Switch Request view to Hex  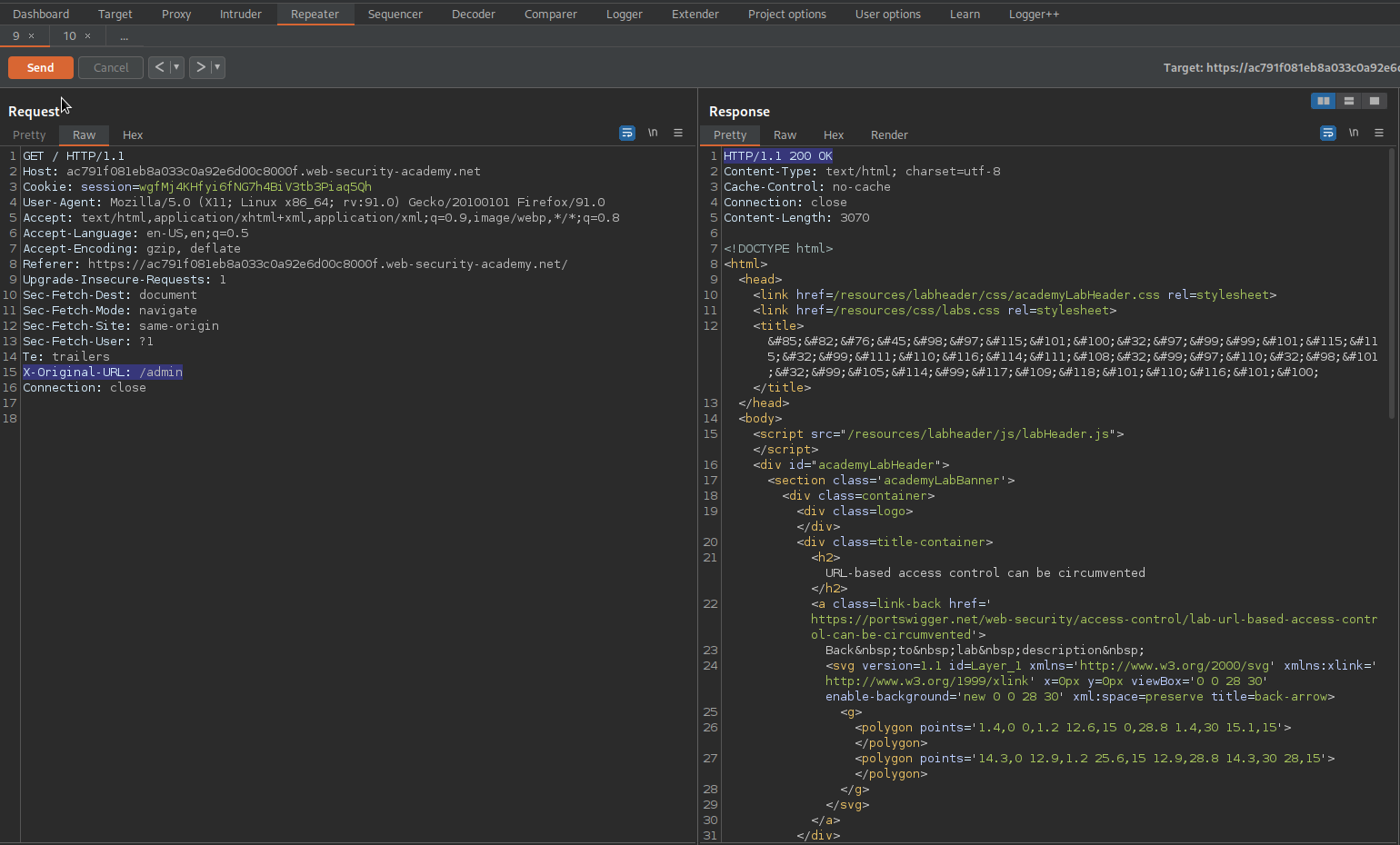(x=133, y=134)
